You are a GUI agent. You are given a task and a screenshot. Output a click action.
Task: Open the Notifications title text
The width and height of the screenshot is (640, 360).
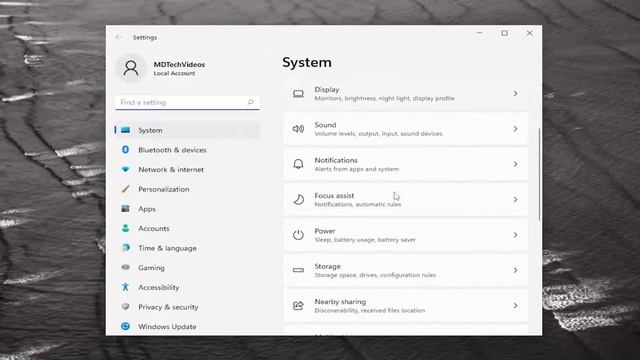[x=336, y=160]
